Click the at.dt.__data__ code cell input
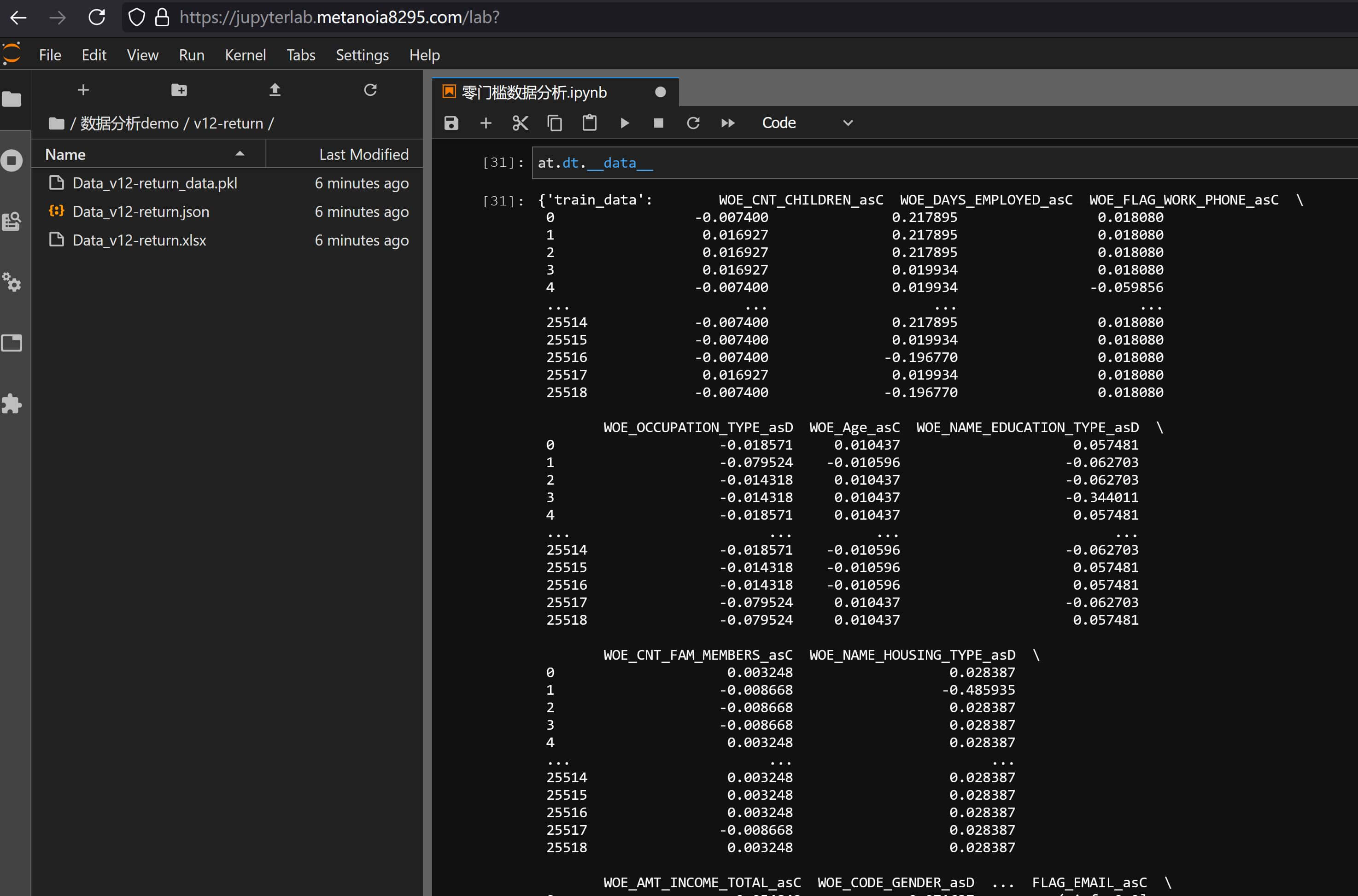This screenshot has width=1358, height=896. tap(857, 163)
